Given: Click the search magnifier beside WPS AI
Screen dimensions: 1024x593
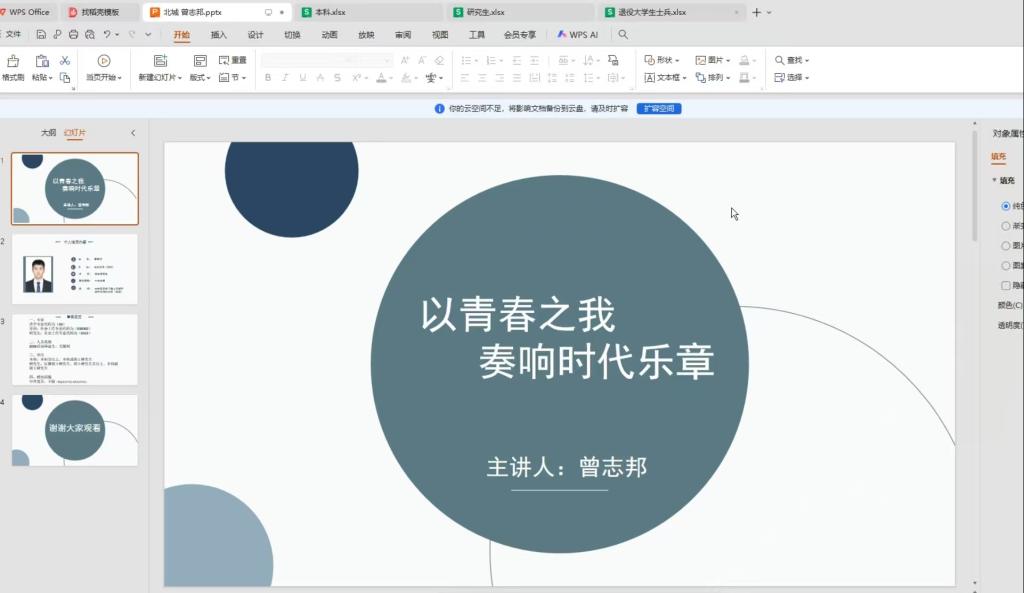Looking at the screenshot, I should pos(623,34).
